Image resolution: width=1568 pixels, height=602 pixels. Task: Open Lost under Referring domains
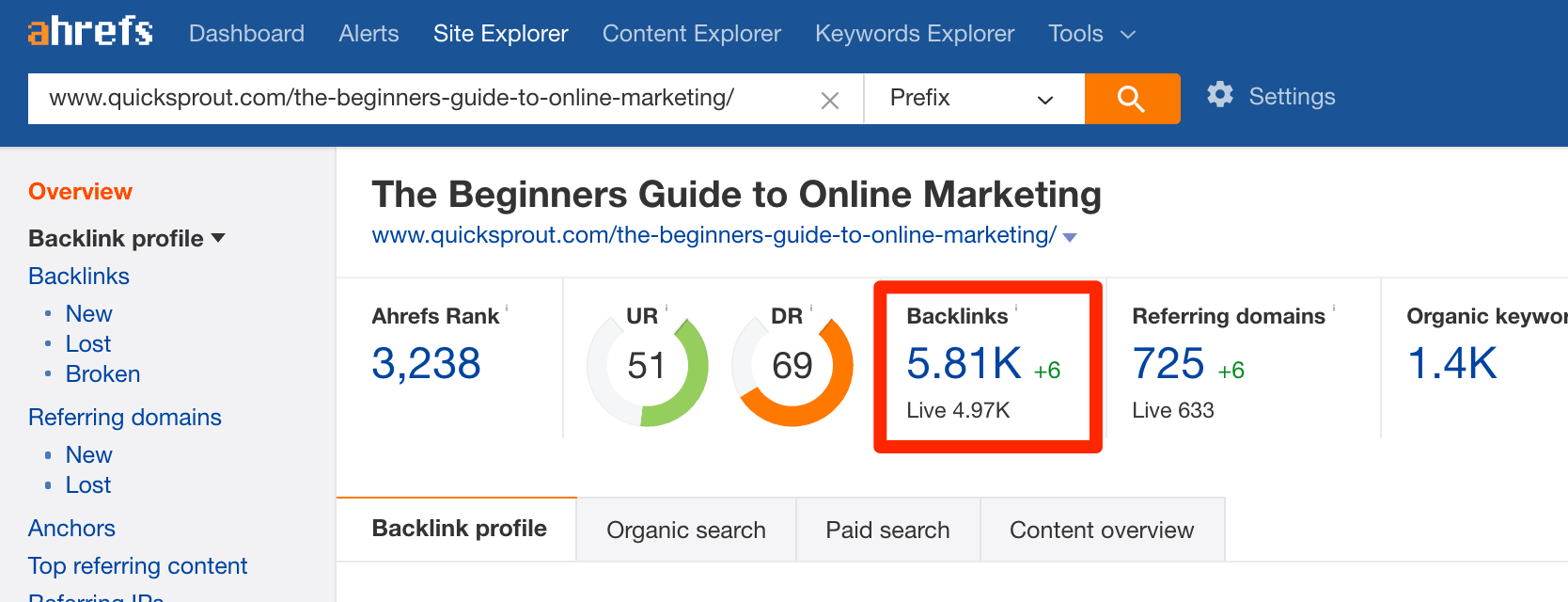[87, 484]
